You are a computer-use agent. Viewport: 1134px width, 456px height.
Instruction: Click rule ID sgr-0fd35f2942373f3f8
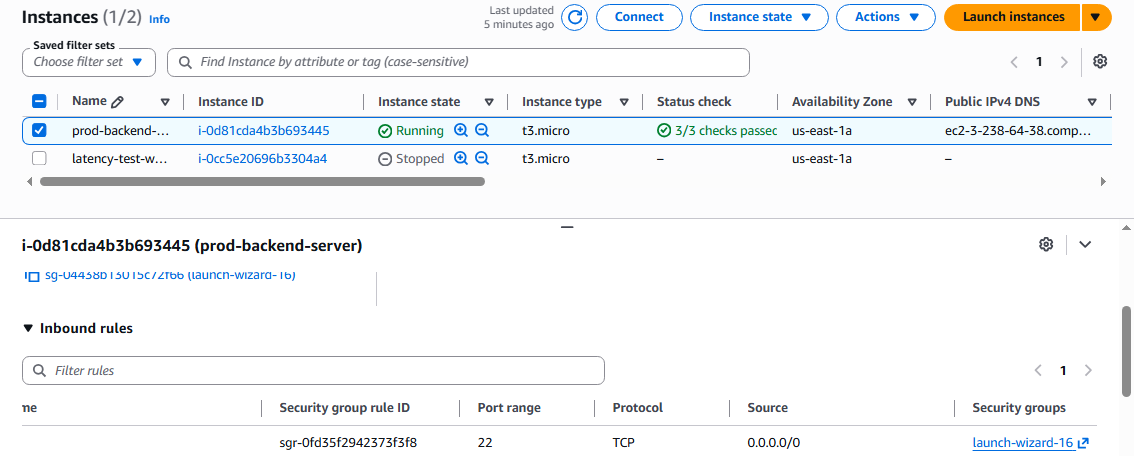pyautogui.click(x=348, y=443)
